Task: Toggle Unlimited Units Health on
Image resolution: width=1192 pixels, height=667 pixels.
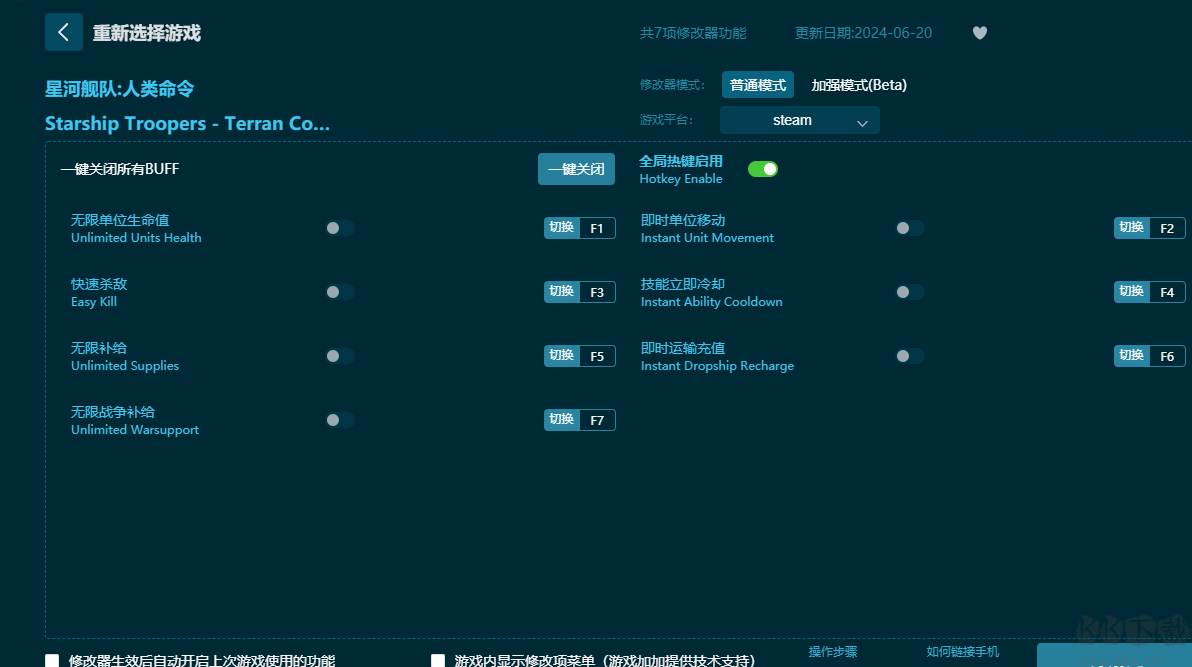Action: point(339,228)
